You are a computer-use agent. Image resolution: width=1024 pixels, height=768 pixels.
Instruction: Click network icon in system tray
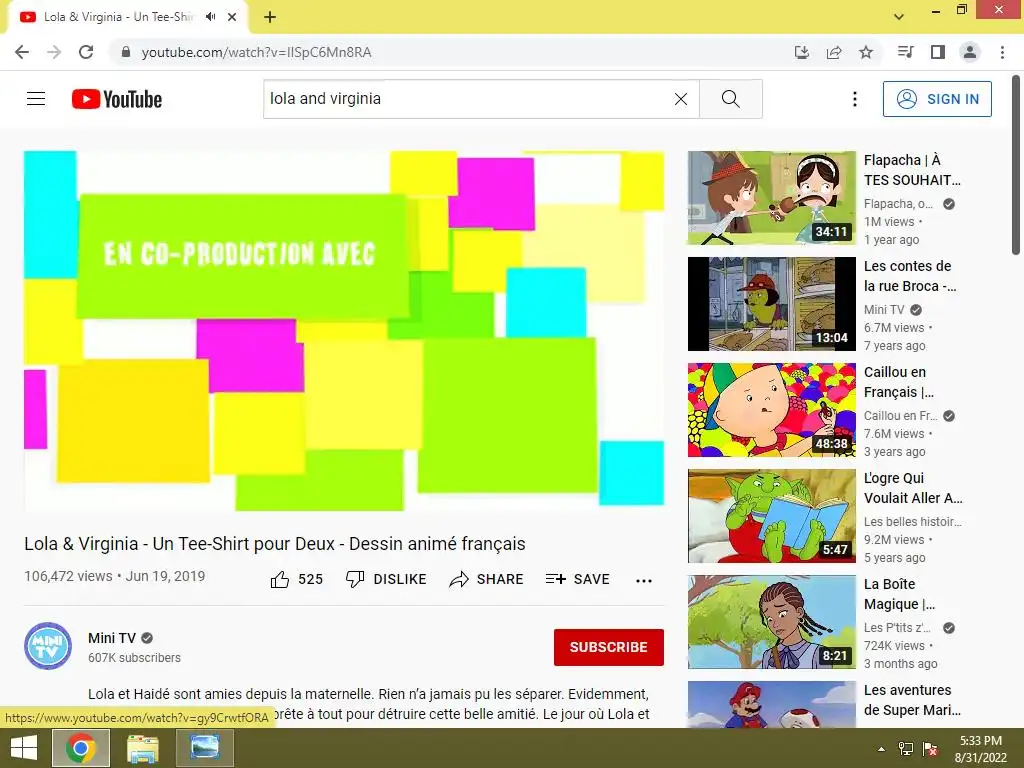pos(906,749)
